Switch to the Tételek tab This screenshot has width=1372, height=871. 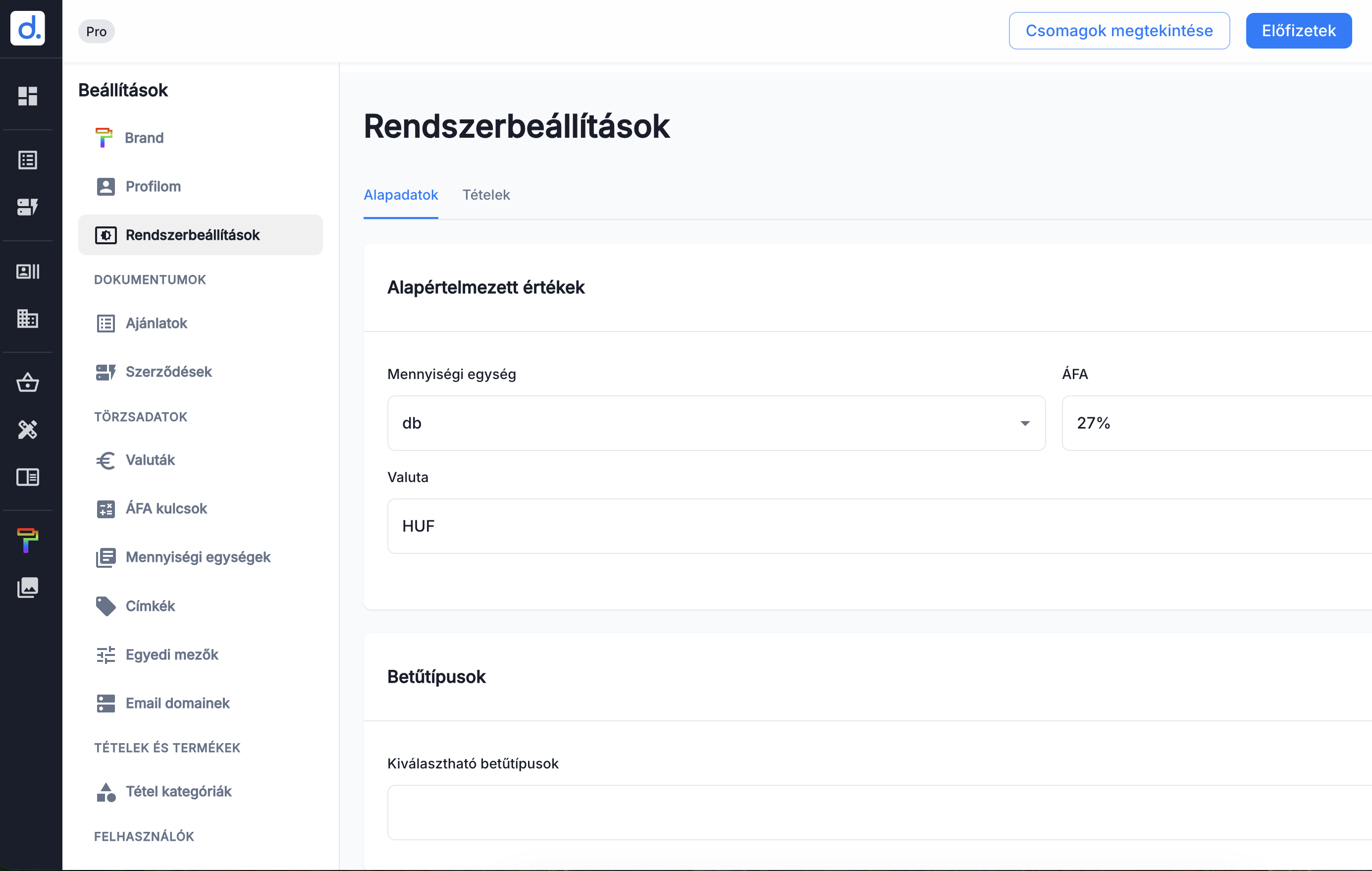485,195
